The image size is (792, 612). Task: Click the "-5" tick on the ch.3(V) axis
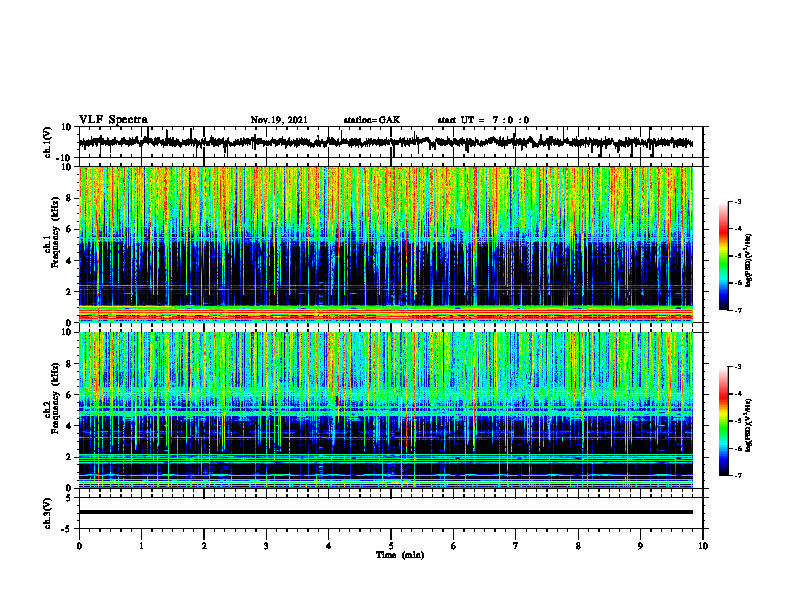67,529
